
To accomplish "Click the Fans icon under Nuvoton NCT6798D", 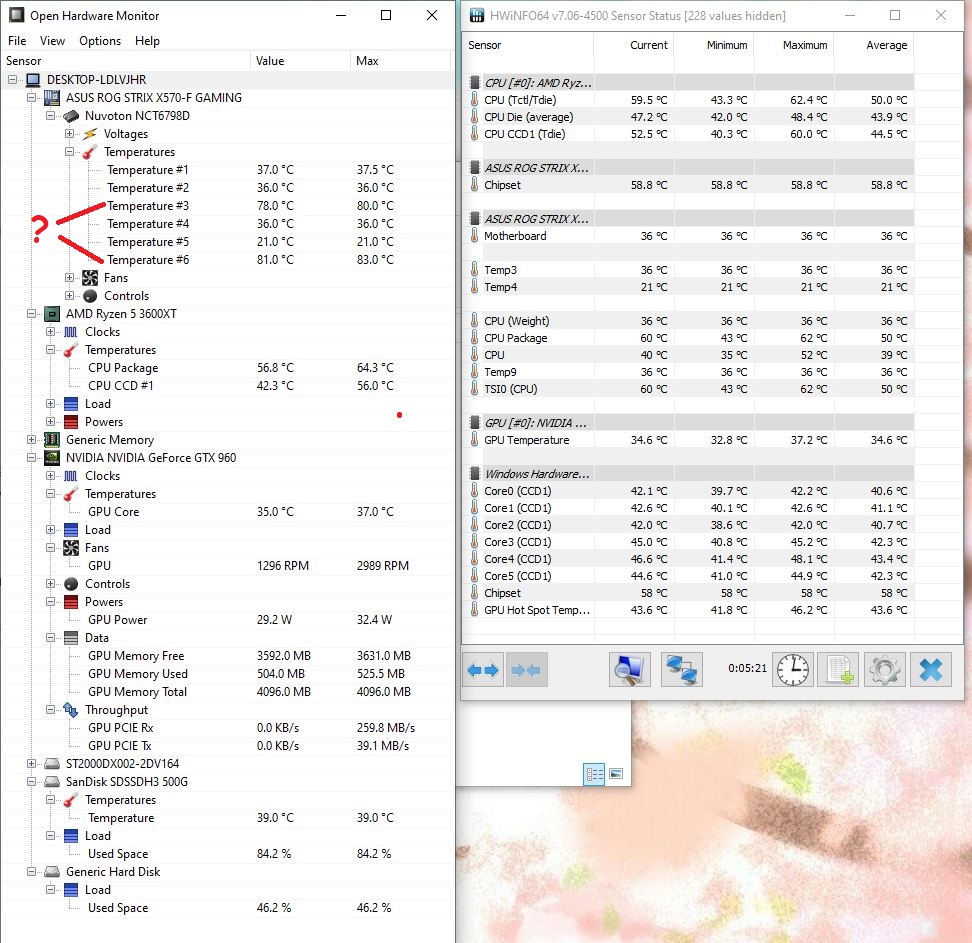I will pyautogui.click(x=91, y=278).
